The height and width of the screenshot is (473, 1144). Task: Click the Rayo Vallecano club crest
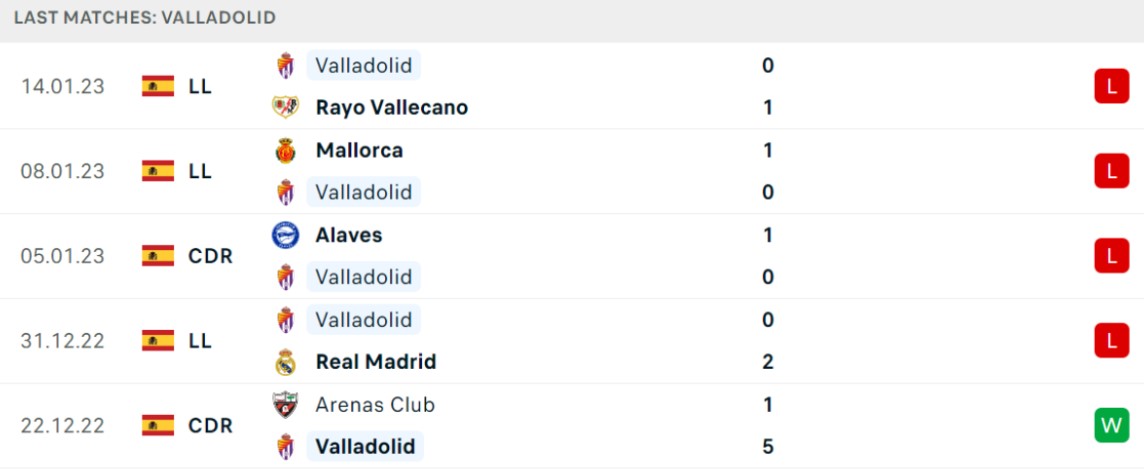click(x=285, y=107)
